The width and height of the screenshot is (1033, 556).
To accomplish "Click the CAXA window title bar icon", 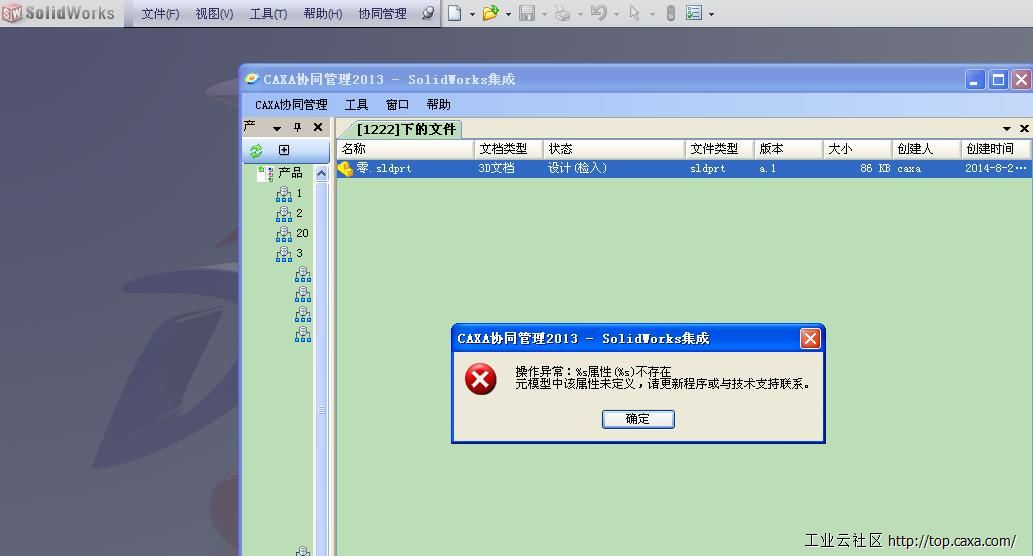I will (252, 78).
